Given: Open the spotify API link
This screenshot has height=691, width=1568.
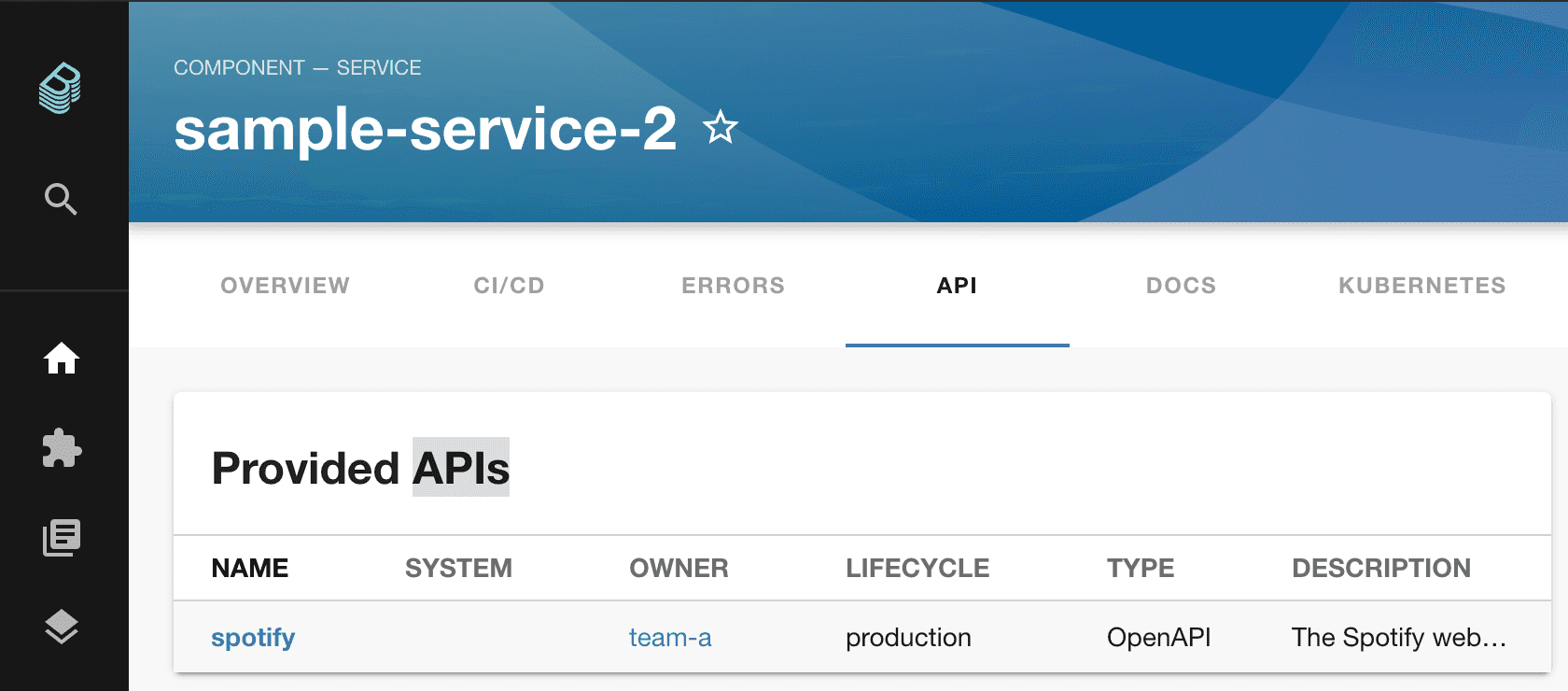Looking at the screenshot, I should [x=253, y=638].
